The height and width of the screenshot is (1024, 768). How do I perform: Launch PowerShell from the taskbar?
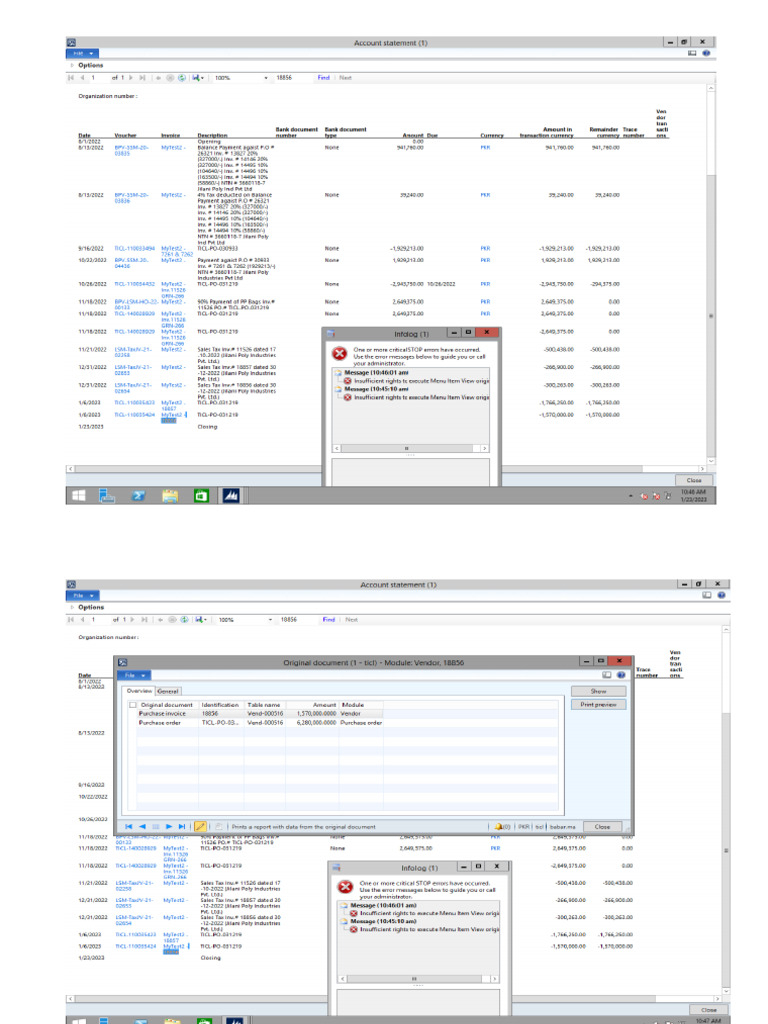[x=138, y=496]
